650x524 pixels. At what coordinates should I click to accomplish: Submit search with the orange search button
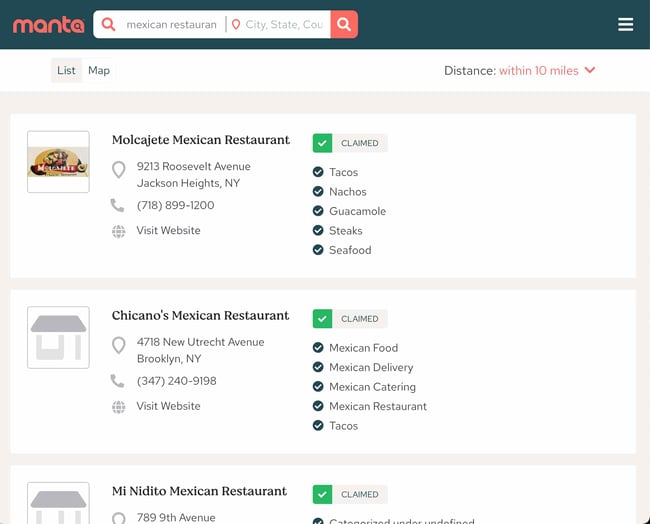pos(344,24)
